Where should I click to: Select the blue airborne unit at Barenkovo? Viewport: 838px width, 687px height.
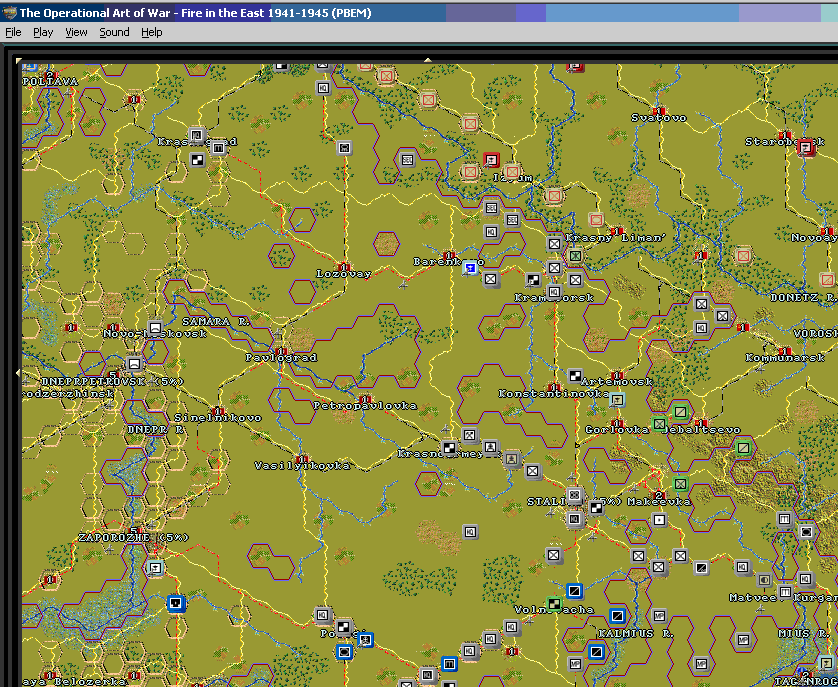[470, 268]
